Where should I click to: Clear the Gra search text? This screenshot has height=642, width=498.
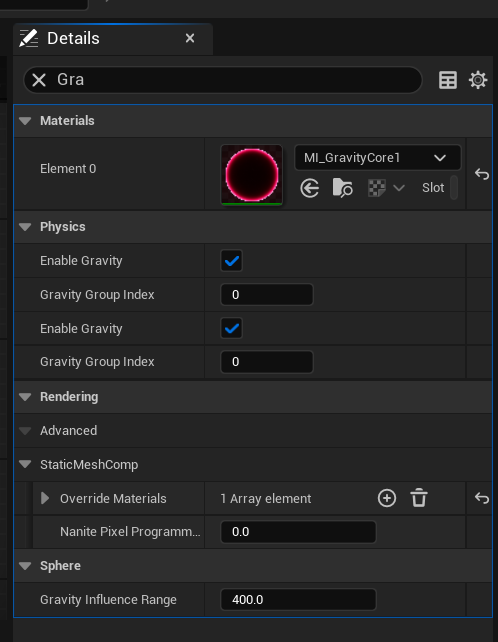tap(39, 80)
